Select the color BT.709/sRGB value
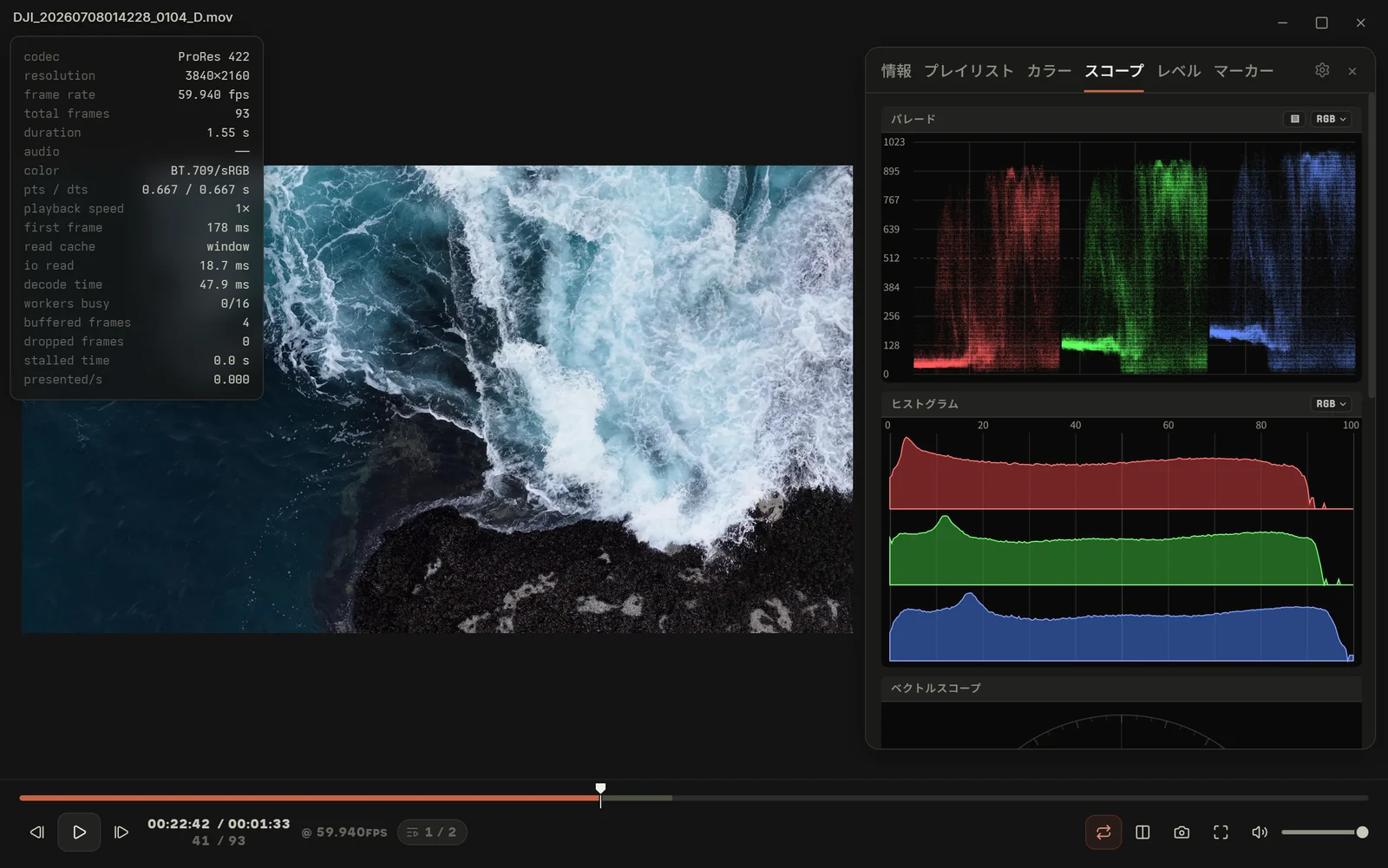This screenshot has width=1388, height=868. tap(210, 171)
